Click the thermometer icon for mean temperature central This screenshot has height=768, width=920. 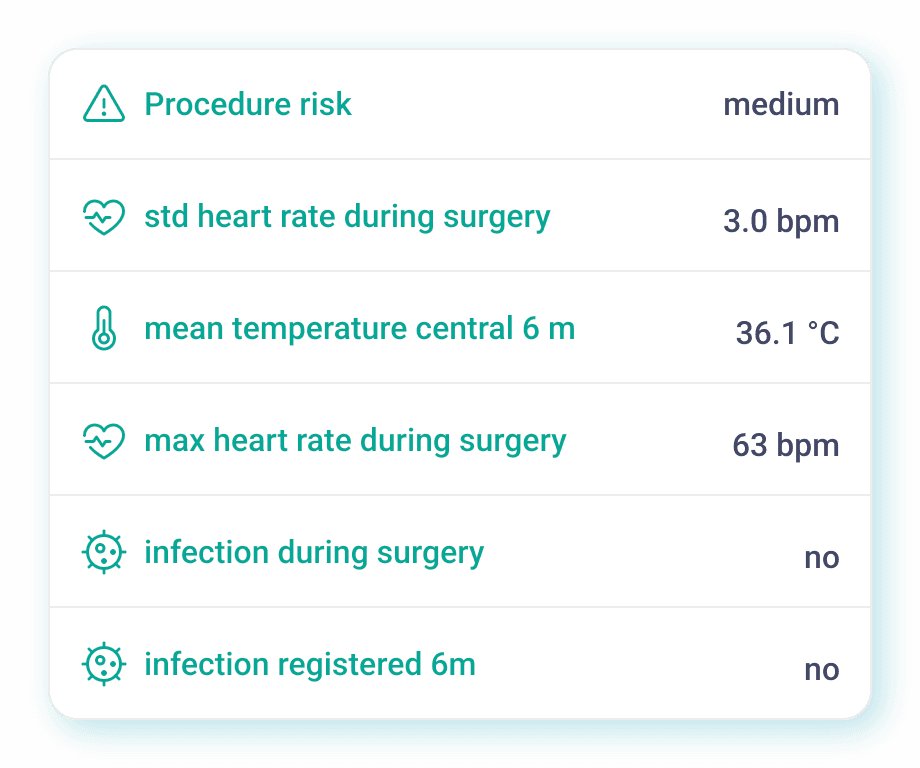(103, 328)
